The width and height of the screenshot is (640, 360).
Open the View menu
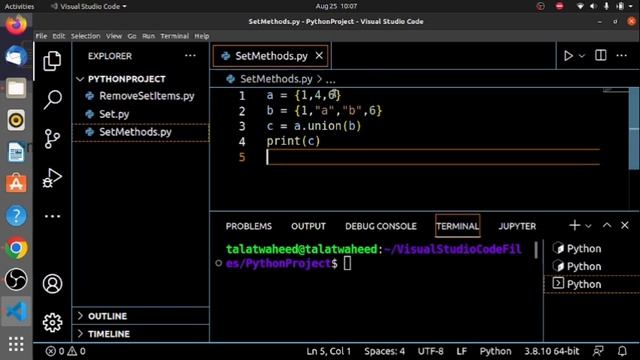[114, 36]
